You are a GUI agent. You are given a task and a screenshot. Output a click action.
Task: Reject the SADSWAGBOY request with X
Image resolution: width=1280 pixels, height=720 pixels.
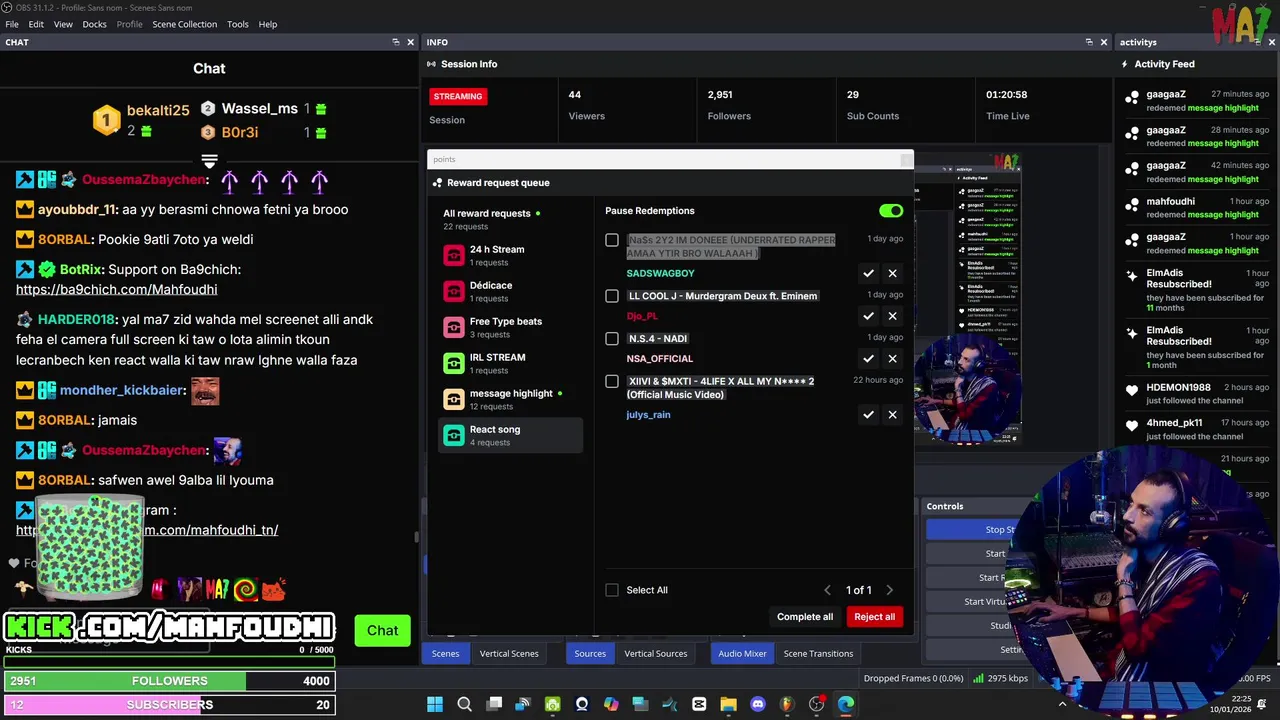click(893, 273)
